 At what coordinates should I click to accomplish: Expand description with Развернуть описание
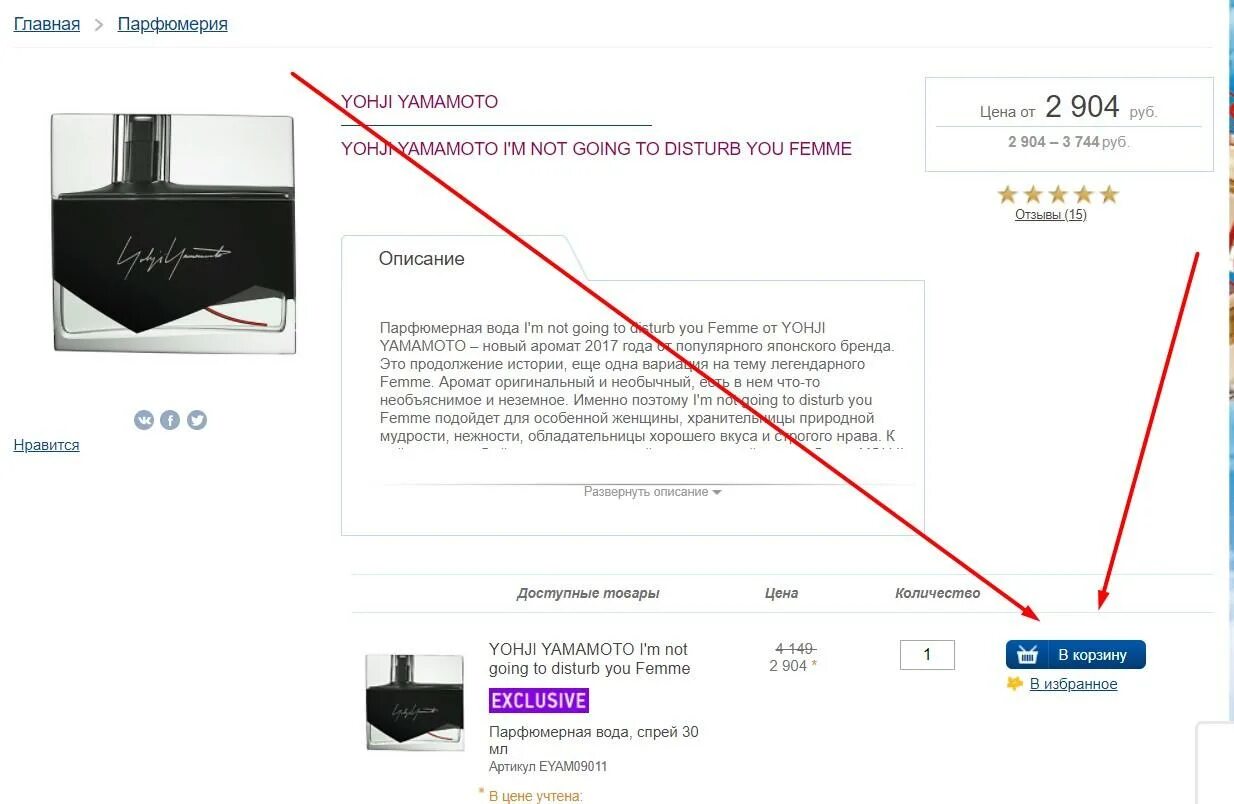click(646, 492)
